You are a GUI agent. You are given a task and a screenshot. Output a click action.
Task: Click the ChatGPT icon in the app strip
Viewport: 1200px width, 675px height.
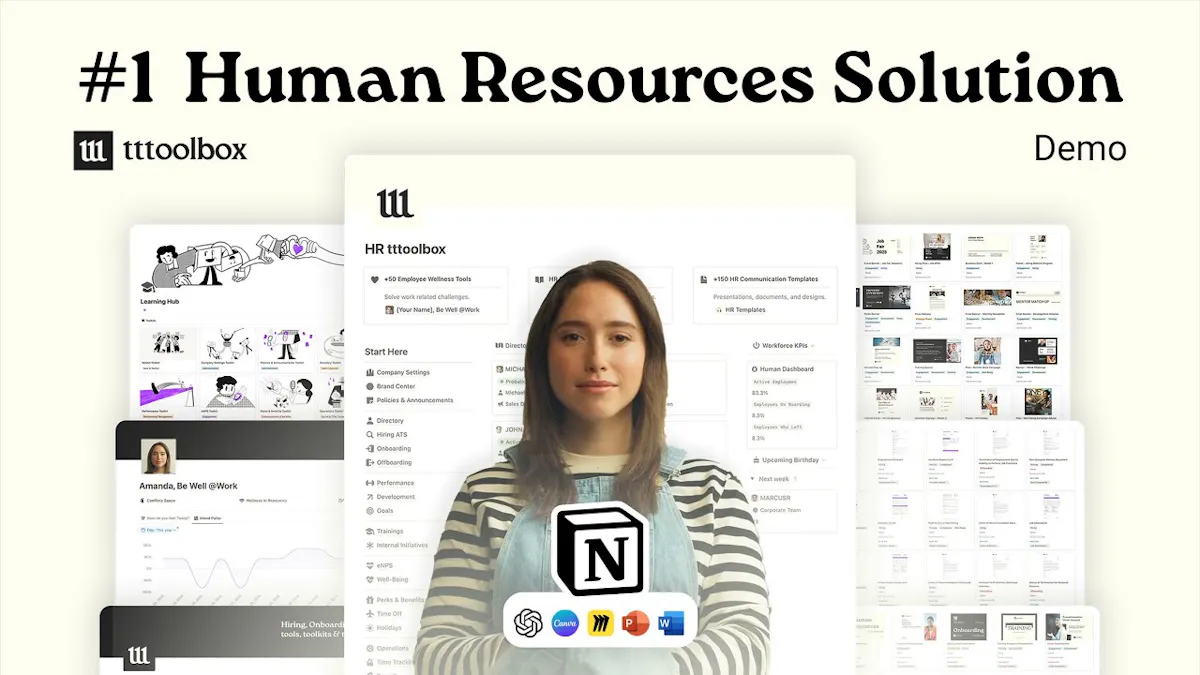[528, 624]
